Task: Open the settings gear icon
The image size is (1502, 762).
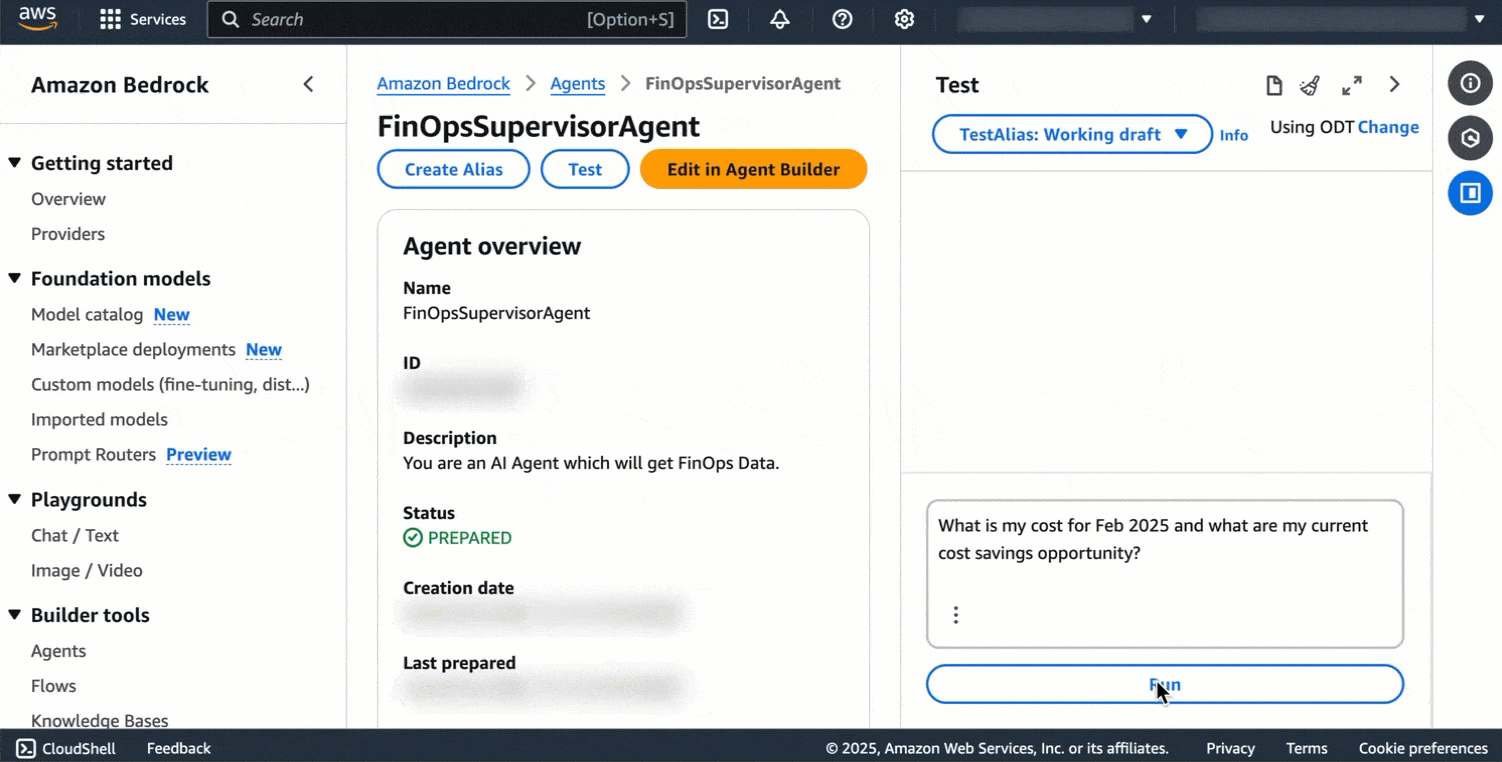Action: [x=904, y=20]
